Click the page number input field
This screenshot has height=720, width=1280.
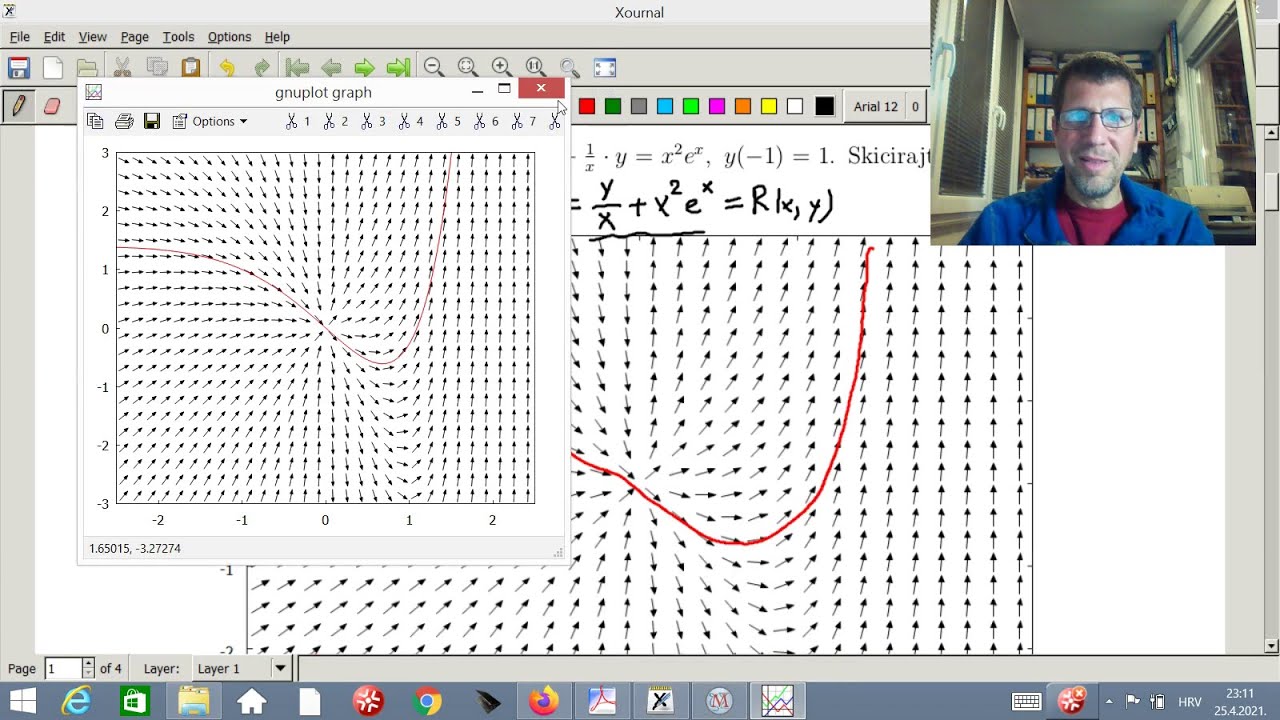(x=63, y=668)
